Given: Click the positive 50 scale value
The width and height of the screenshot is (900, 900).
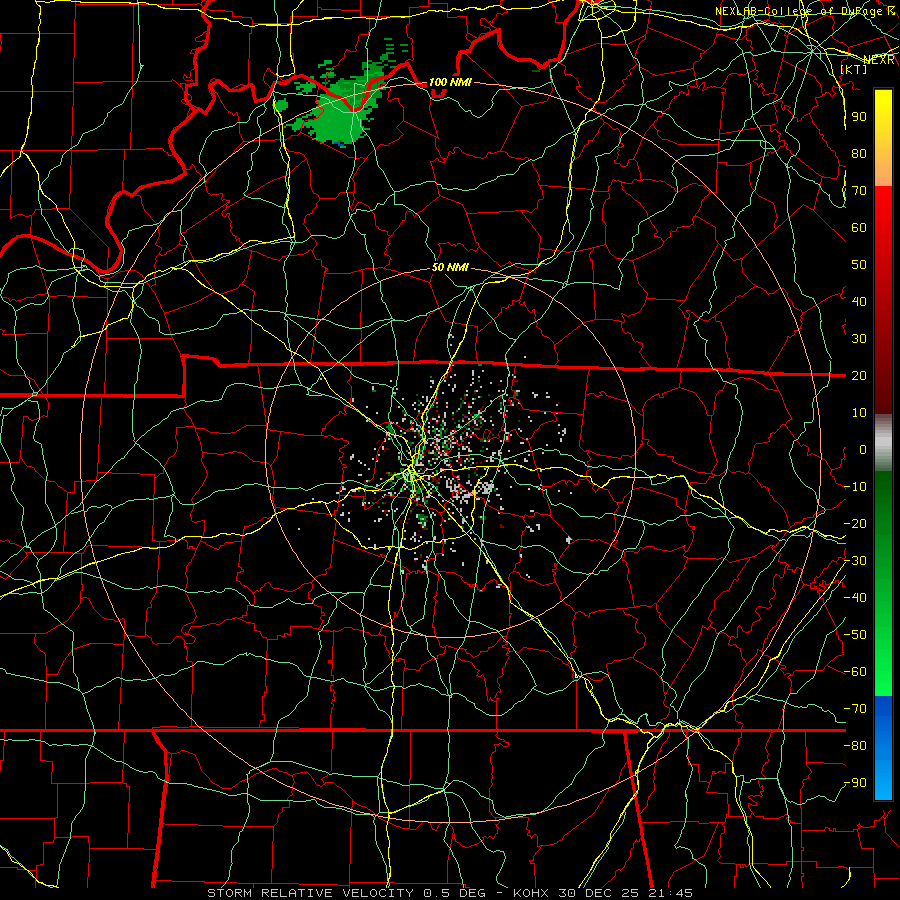Looking at the screenshot, I should 859,265.
